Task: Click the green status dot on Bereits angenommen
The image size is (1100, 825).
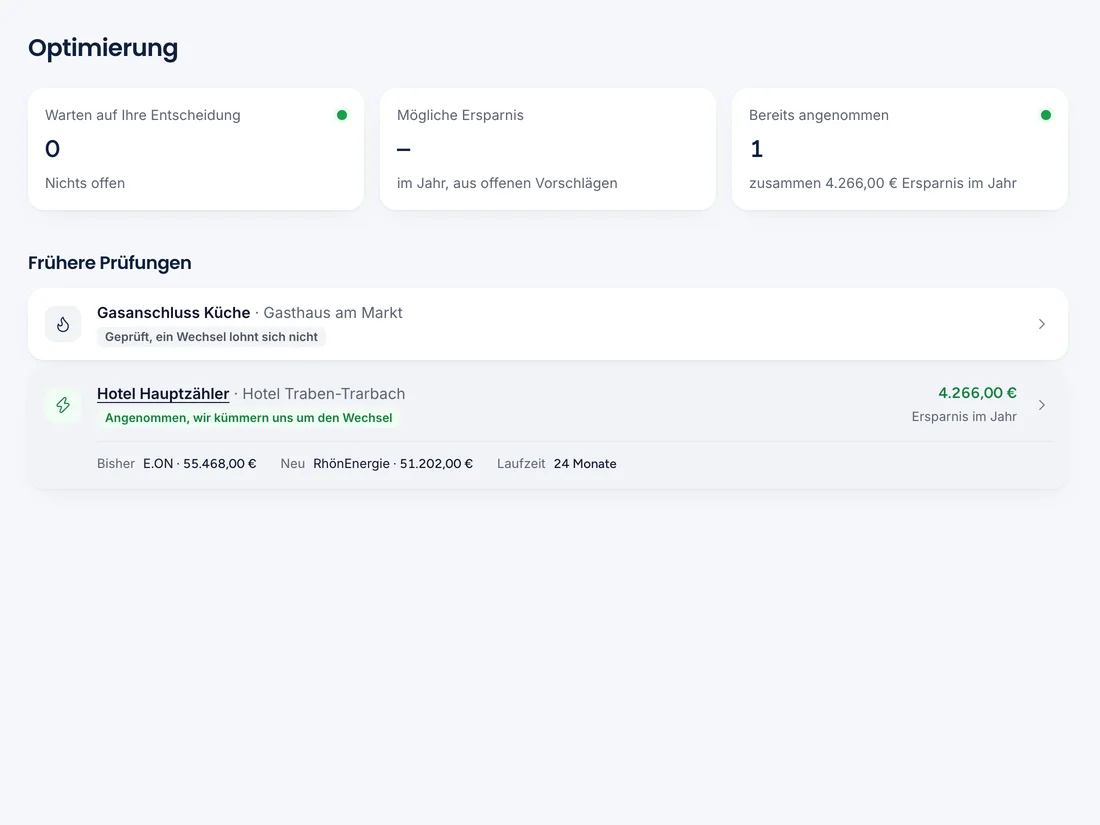Action: tap(1045, 115)
